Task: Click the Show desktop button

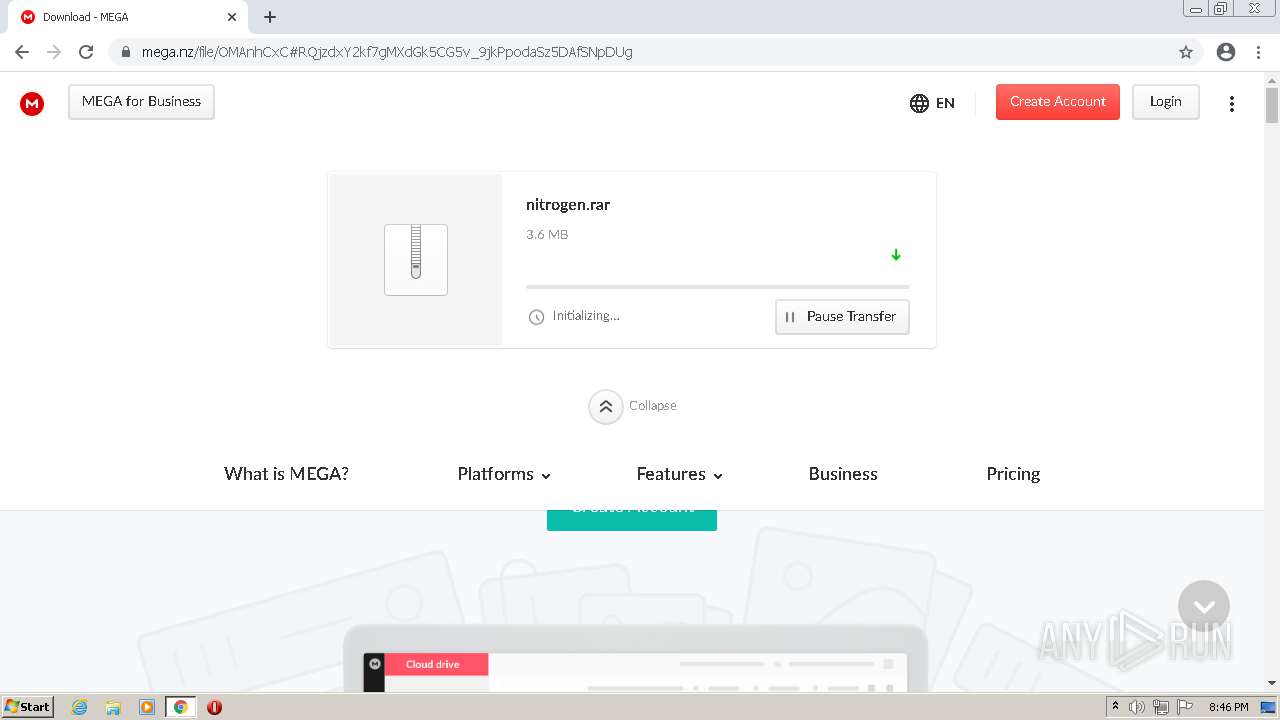Action: click(x=1269, y=707)
